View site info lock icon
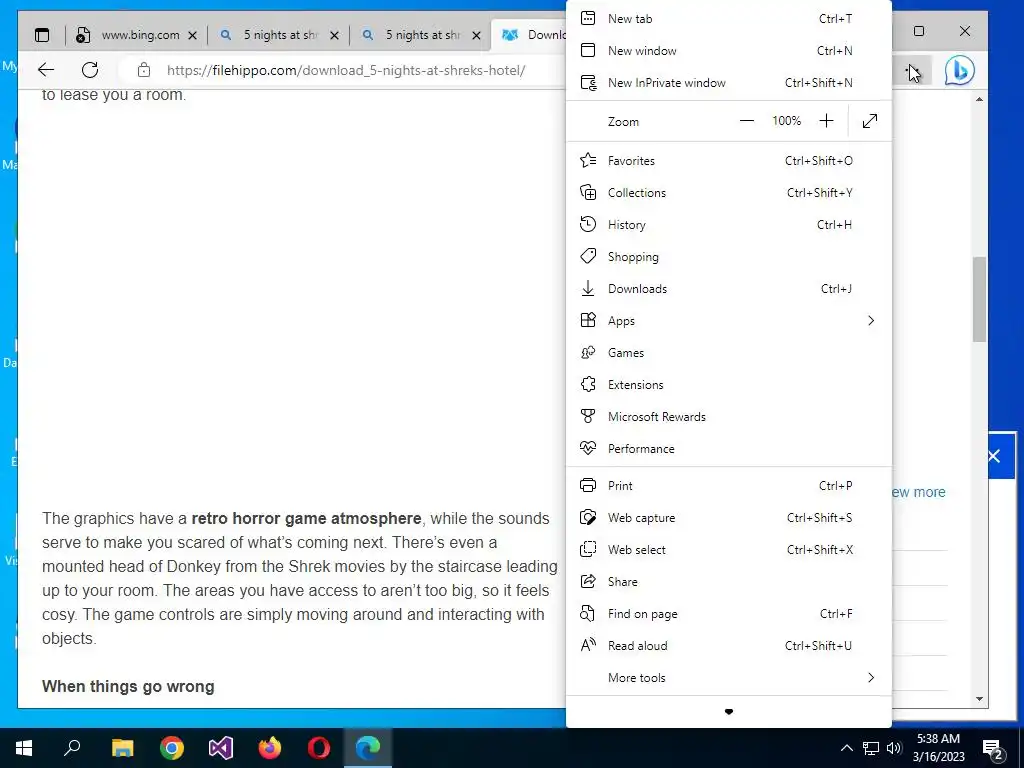The image size is (1024, 768). [144, 70]
